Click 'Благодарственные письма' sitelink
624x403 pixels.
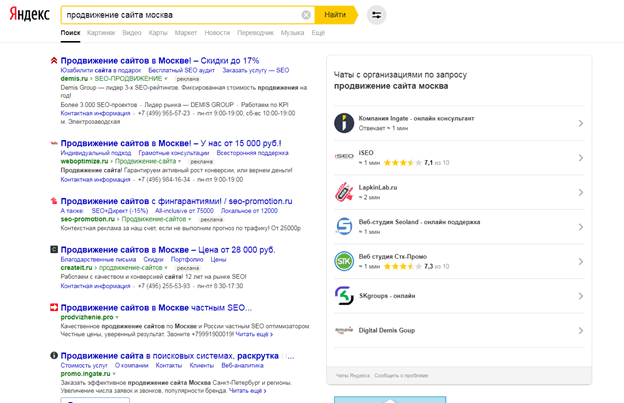[x=98, y=259]
